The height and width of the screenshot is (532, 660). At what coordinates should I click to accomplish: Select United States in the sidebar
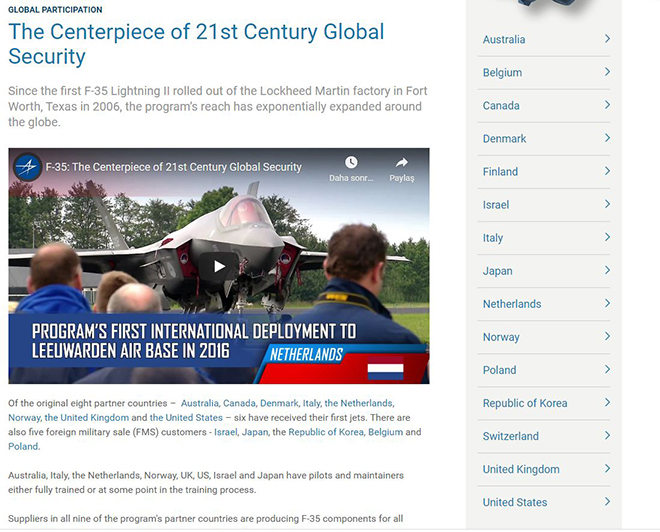point(515,502)
